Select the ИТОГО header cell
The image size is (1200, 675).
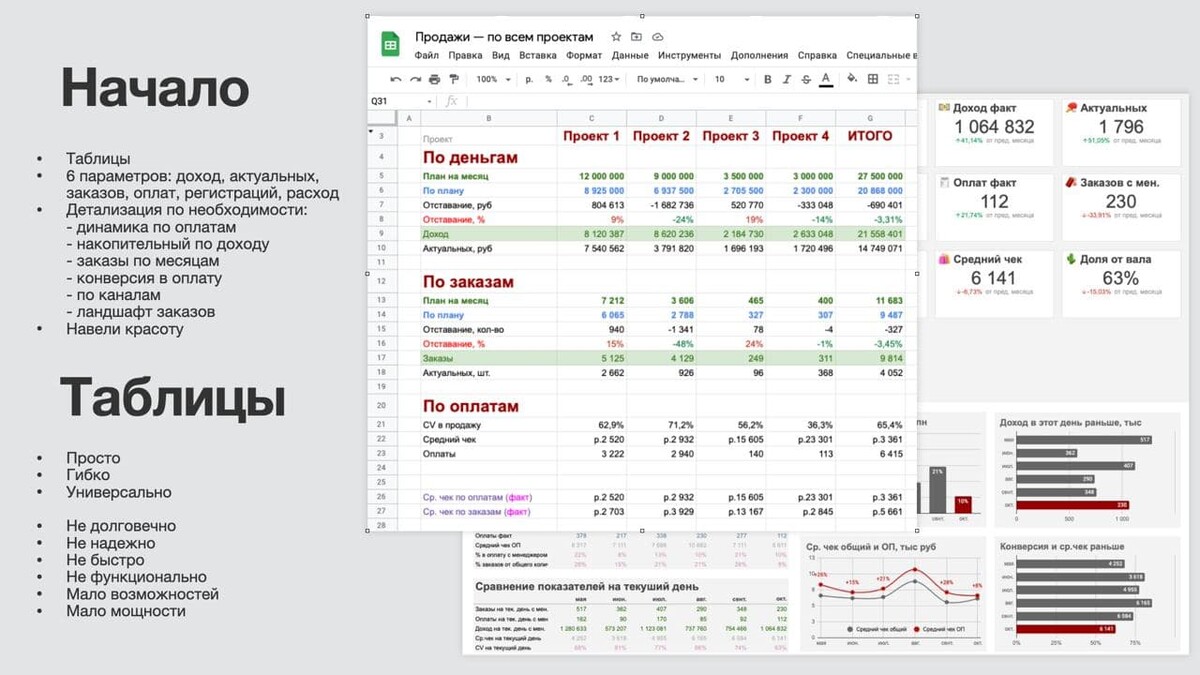(870, 136)
